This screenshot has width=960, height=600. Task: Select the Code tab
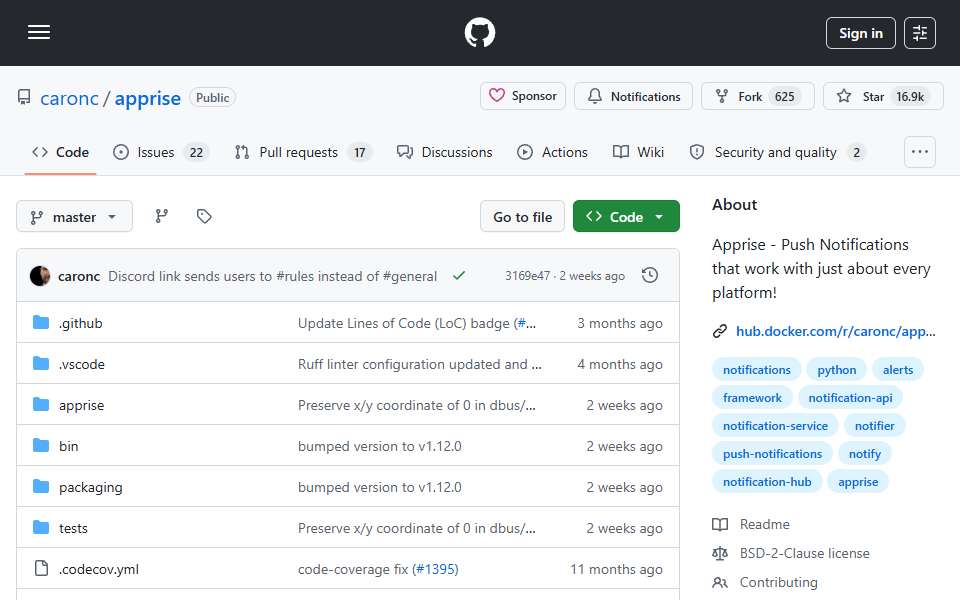(61, 152)
